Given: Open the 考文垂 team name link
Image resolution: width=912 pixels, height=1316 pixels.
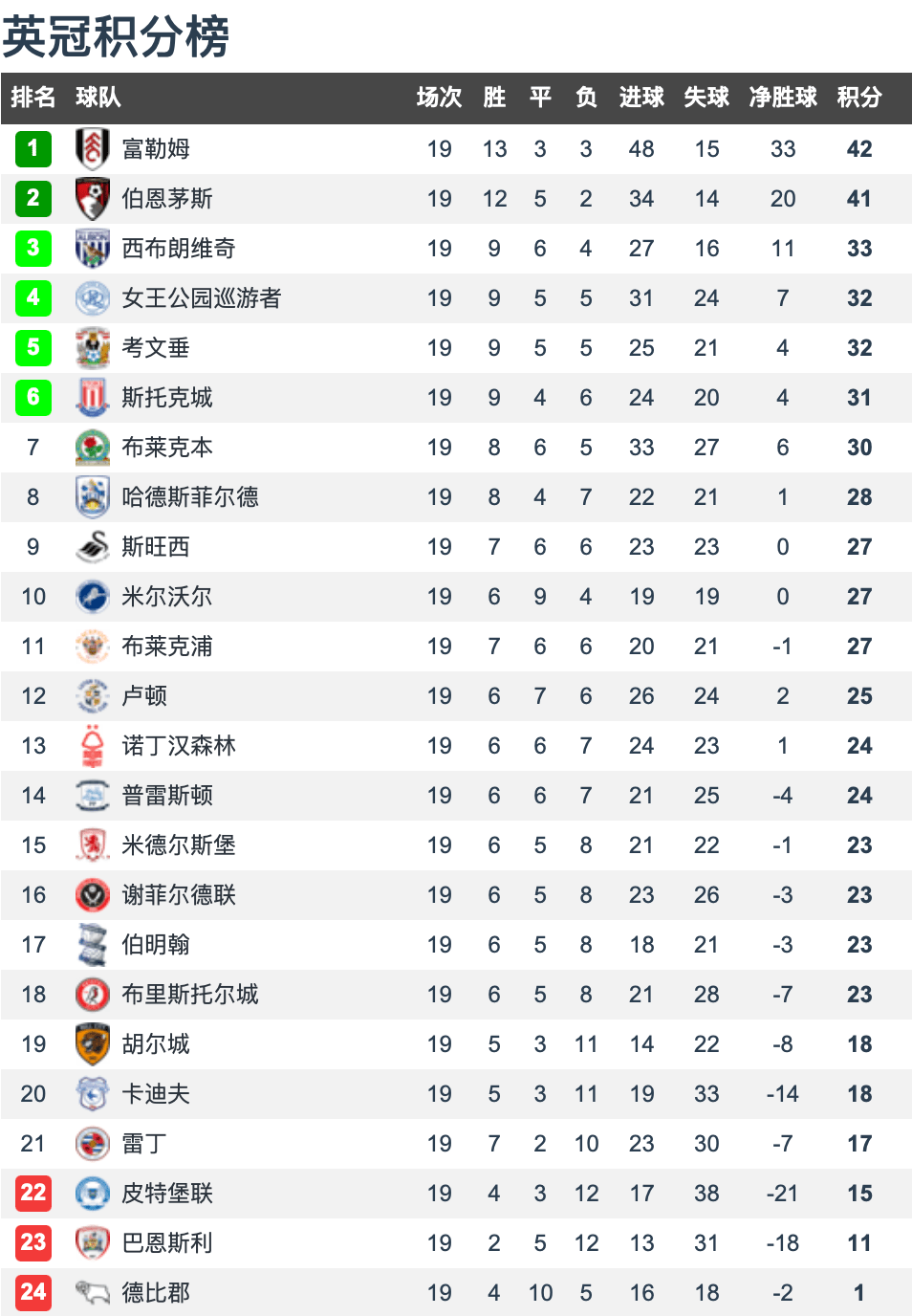Looking at the screenshot, I should [x=156, y=348].
